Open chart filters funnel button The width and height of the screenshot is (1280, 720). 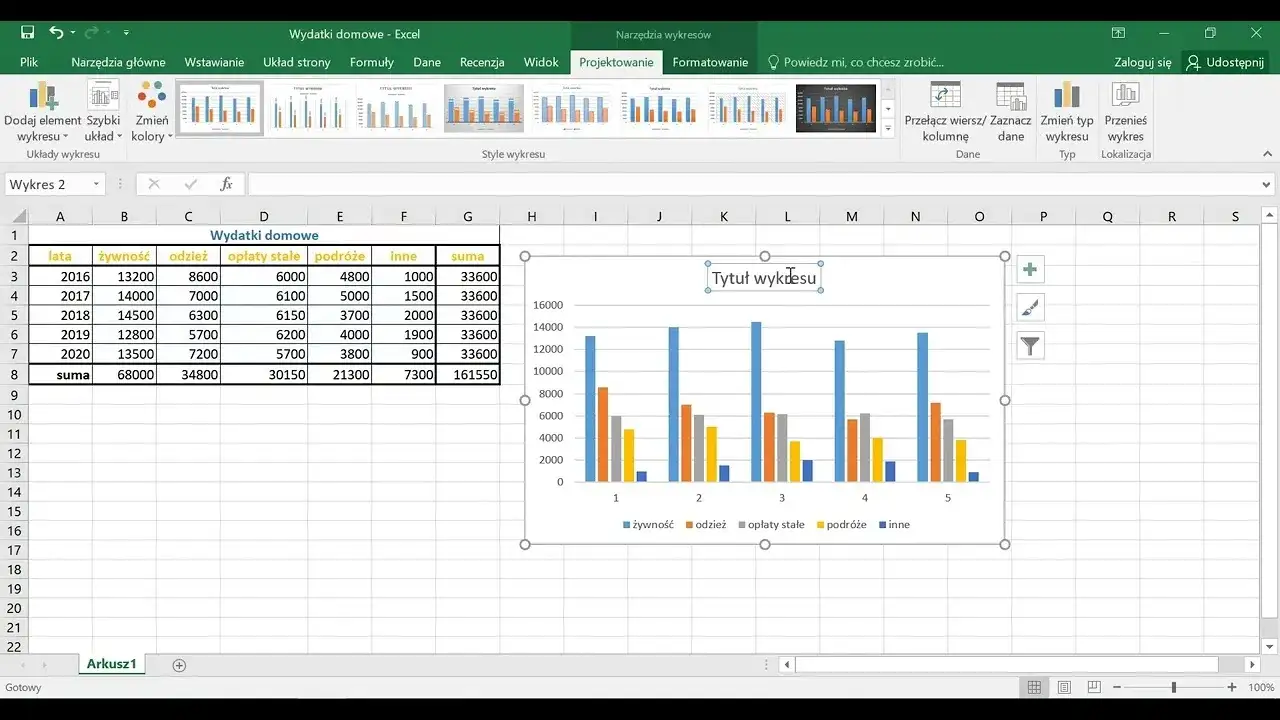[1030, 346]
